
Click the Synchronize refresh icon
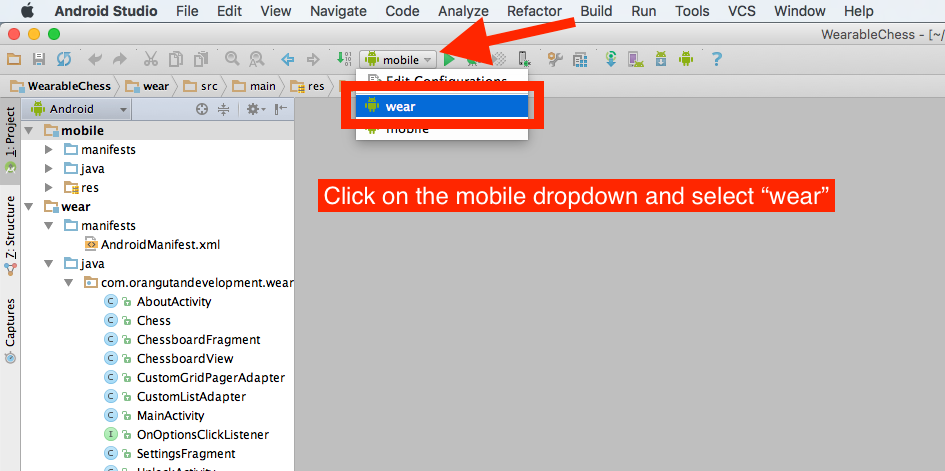tap(64, 59)
